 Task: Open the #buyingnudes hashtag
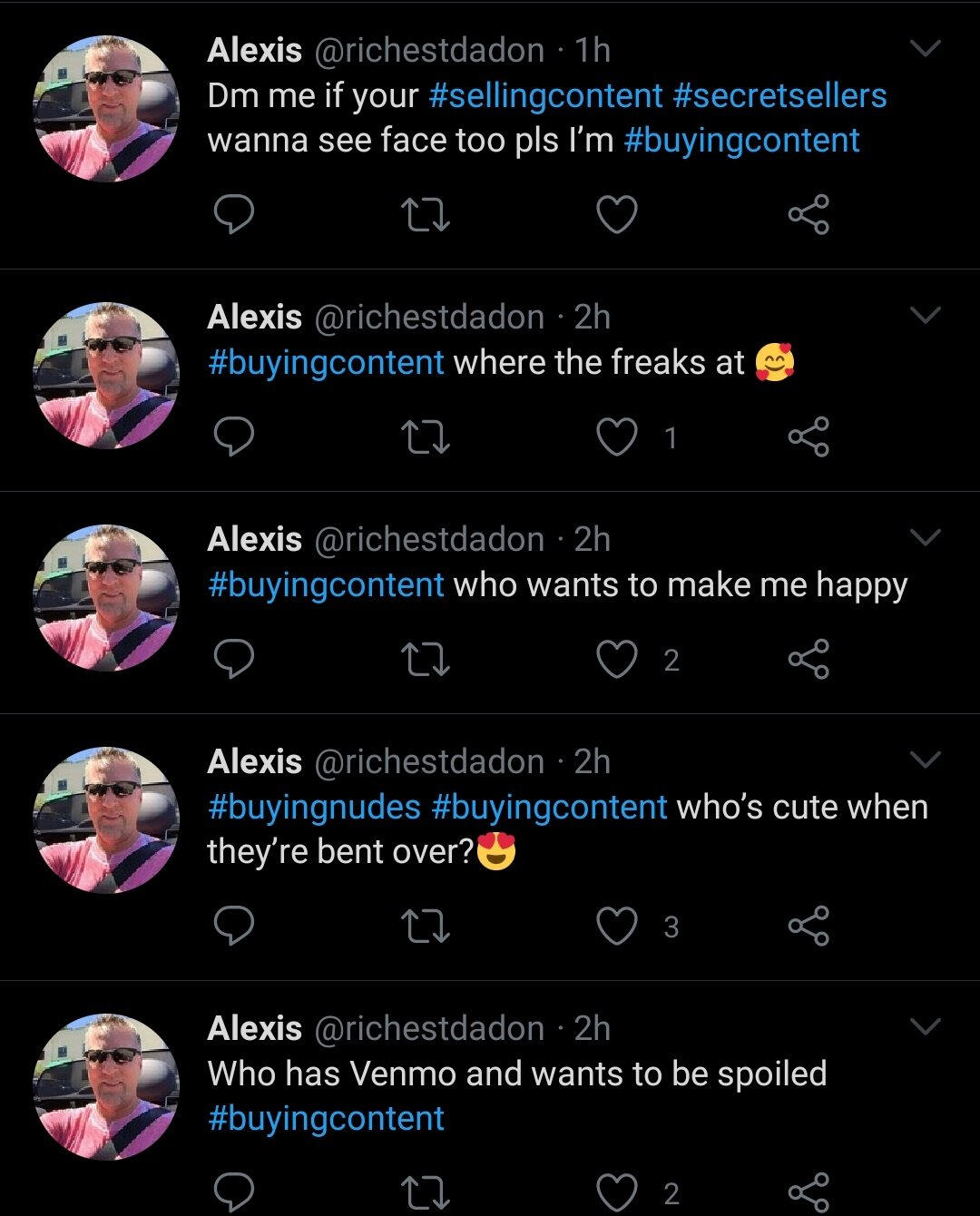click(314, 808)
